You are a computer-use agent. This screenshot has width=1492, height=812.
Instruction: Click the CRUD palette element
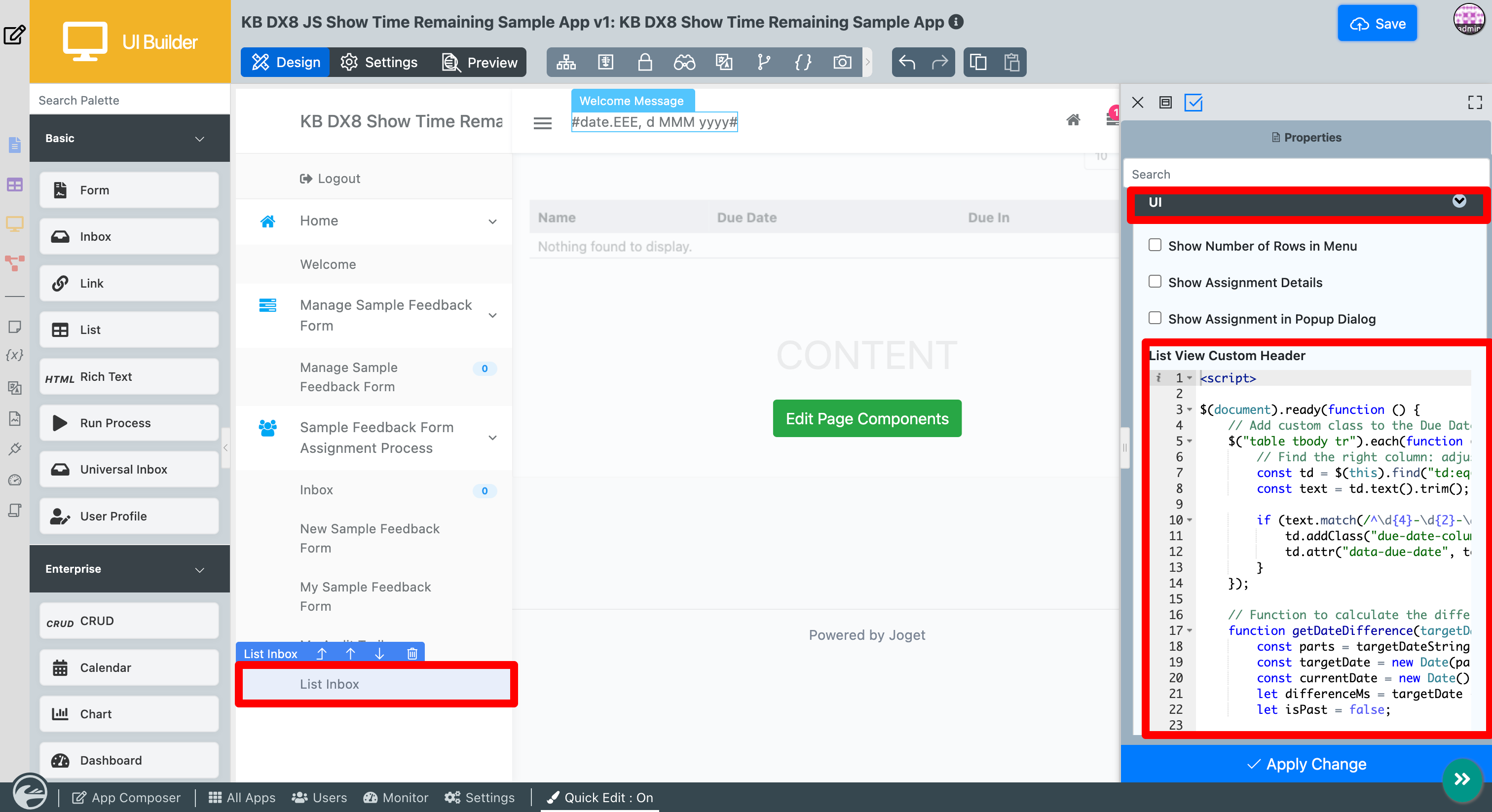coord(129,621)
